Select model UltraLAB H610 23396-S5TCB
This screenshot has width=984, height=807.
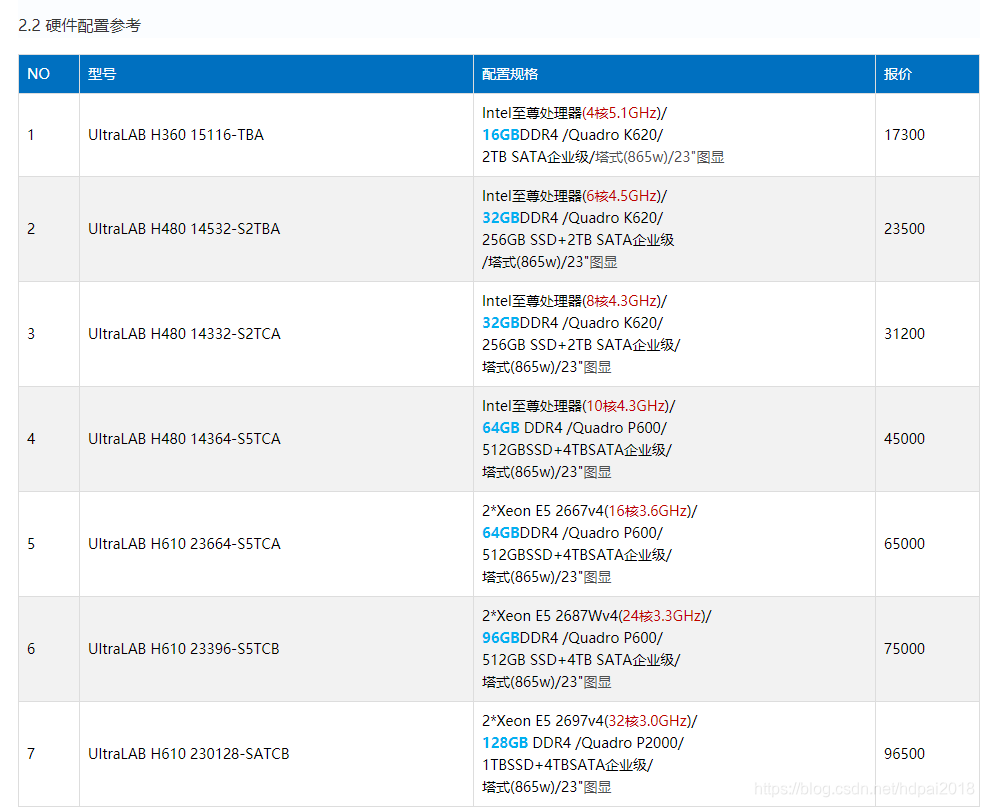pyautogui.click(x=183, y=649)
